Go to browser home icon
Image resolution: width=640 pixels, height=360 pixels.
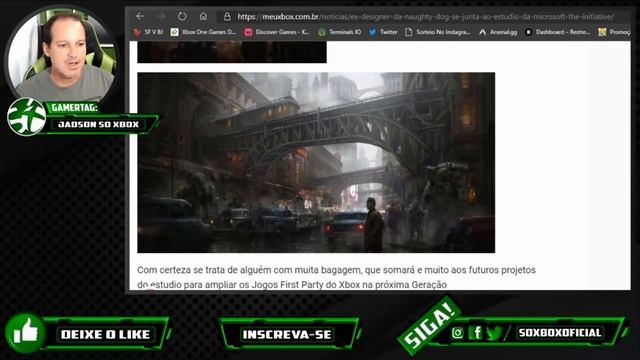tap(203, 16)
